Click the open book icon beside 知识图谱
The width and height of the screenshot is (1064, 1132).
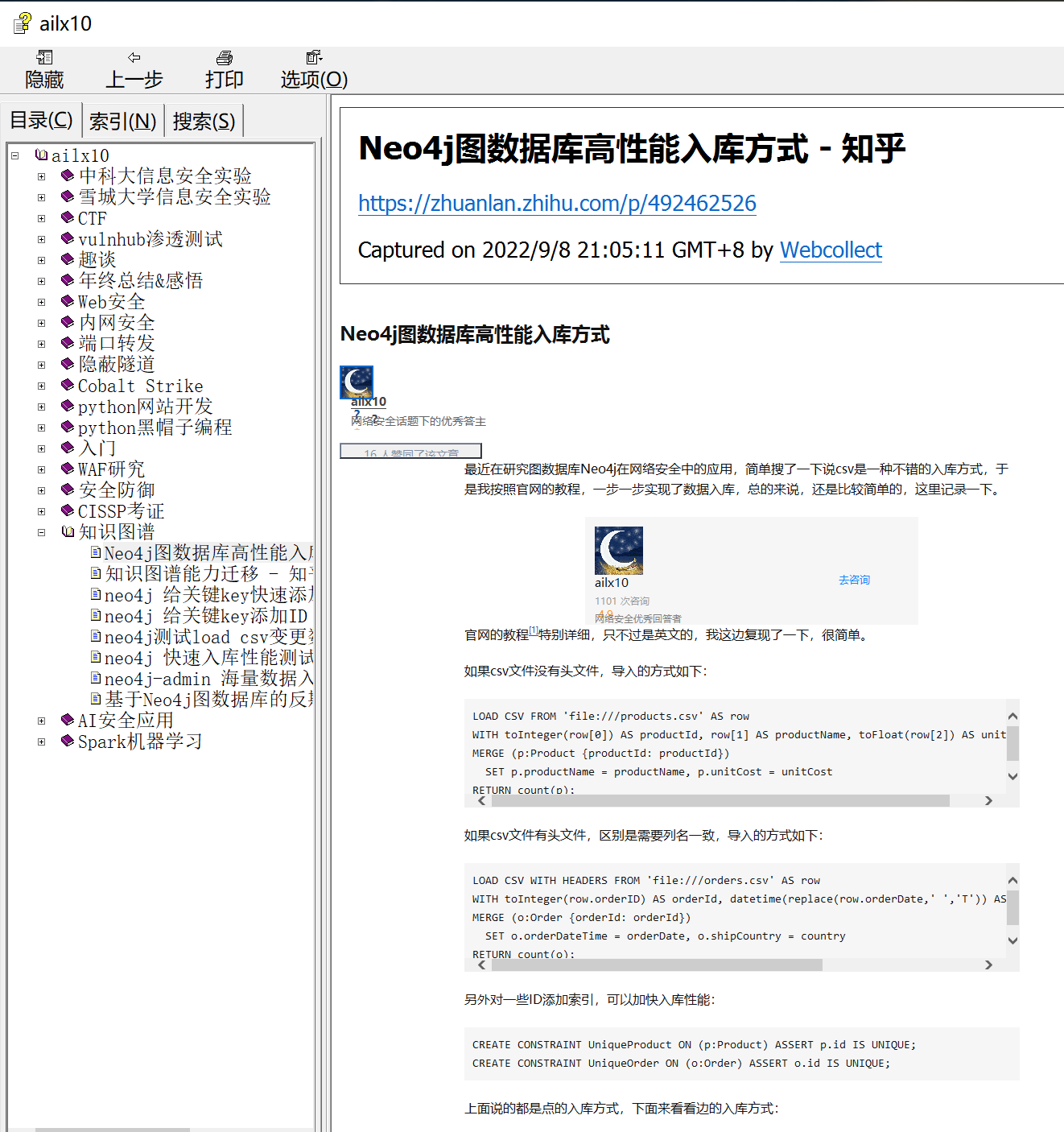coord(68,531)
